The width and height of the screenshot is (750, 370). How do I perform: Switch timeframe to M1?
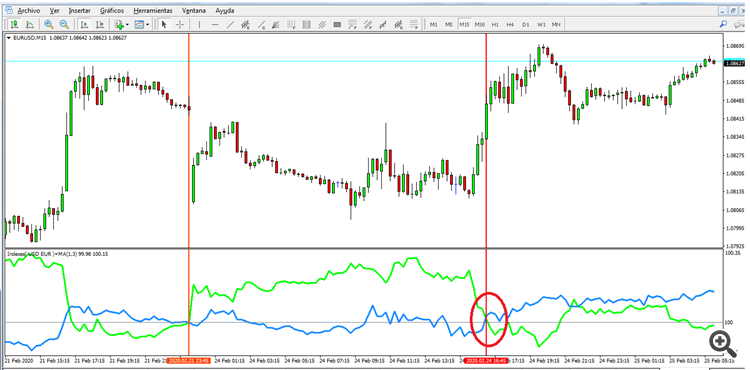click(433, 24)
